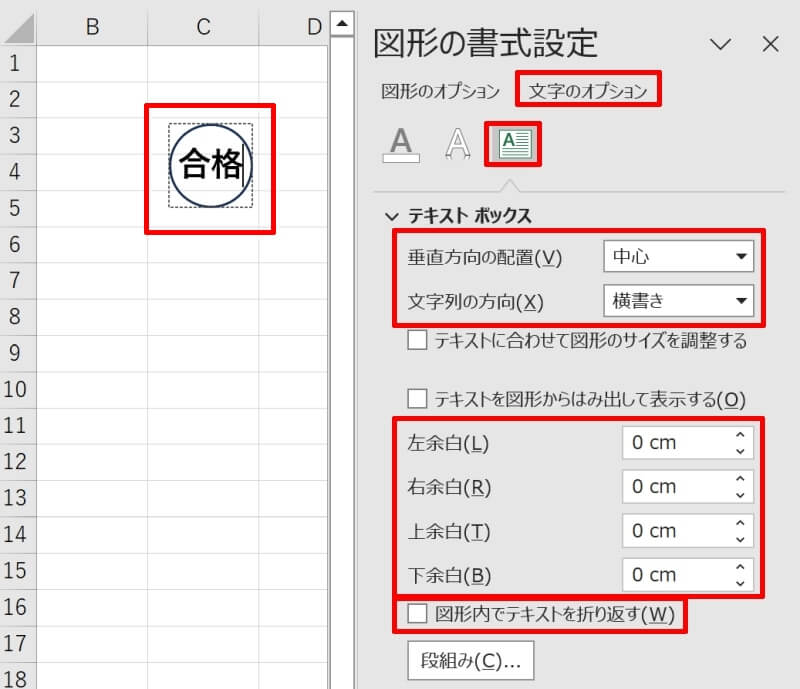Click inside the 右余白 value field

click(x=670, y=486)
